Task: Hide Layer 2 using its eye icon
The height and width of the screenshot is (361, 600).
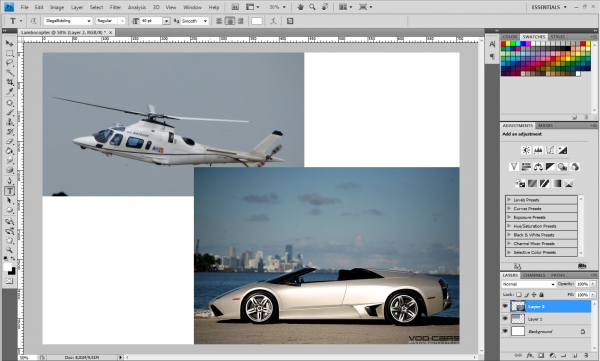Action: pyautogui.click(x=505, y=306)
